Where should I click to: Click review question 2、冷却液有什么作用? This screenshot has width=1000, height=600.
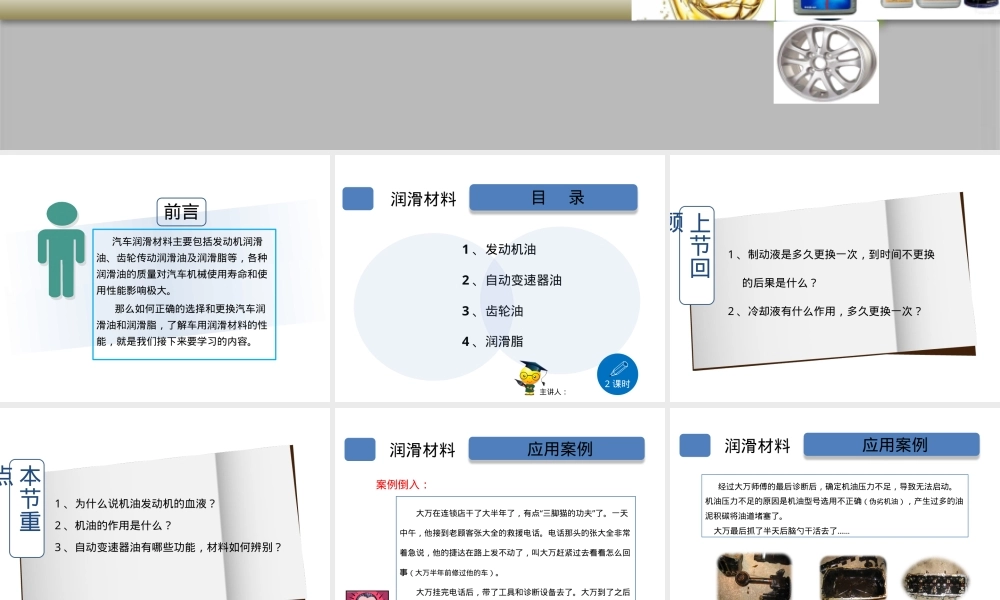pyautogui.click(x=825, y=311)
